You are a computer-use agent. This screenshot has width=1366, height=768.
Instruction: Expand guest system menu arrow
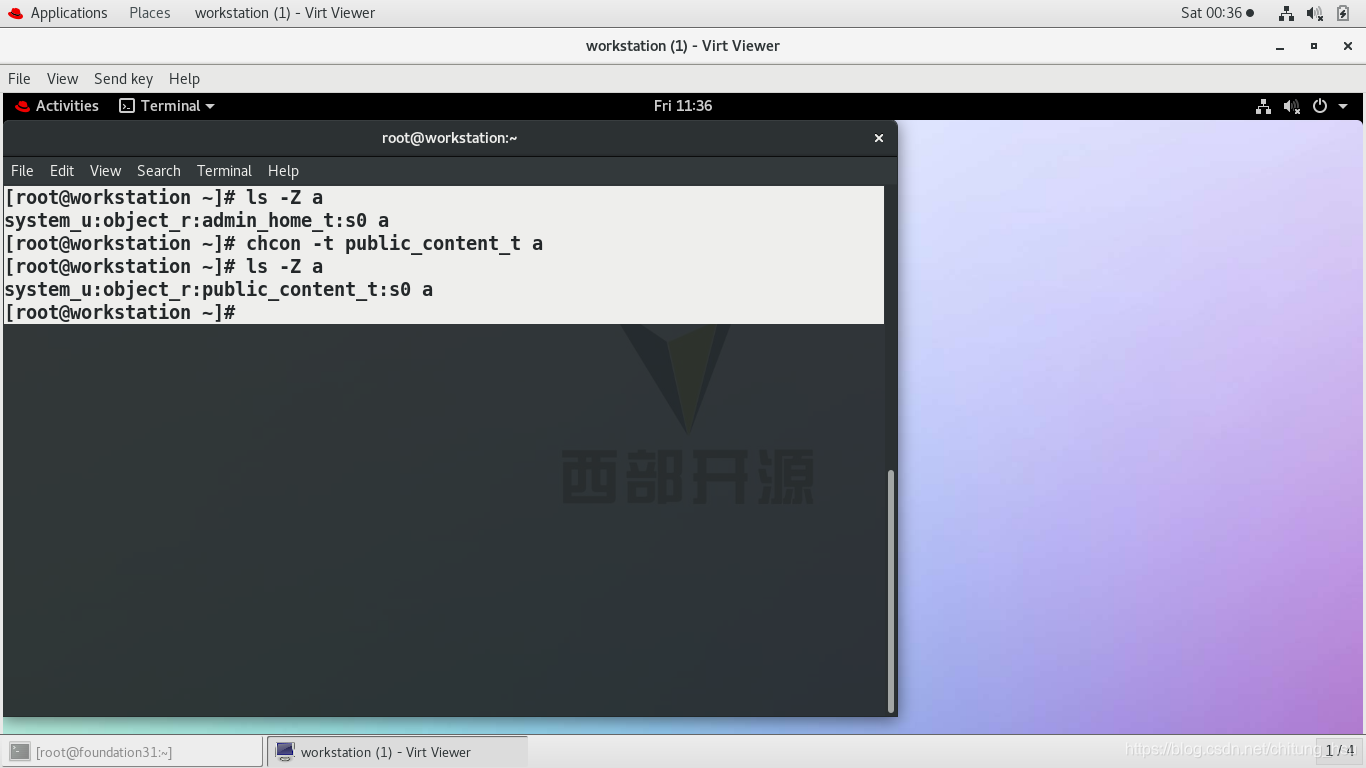click(x=1343, y=106)
